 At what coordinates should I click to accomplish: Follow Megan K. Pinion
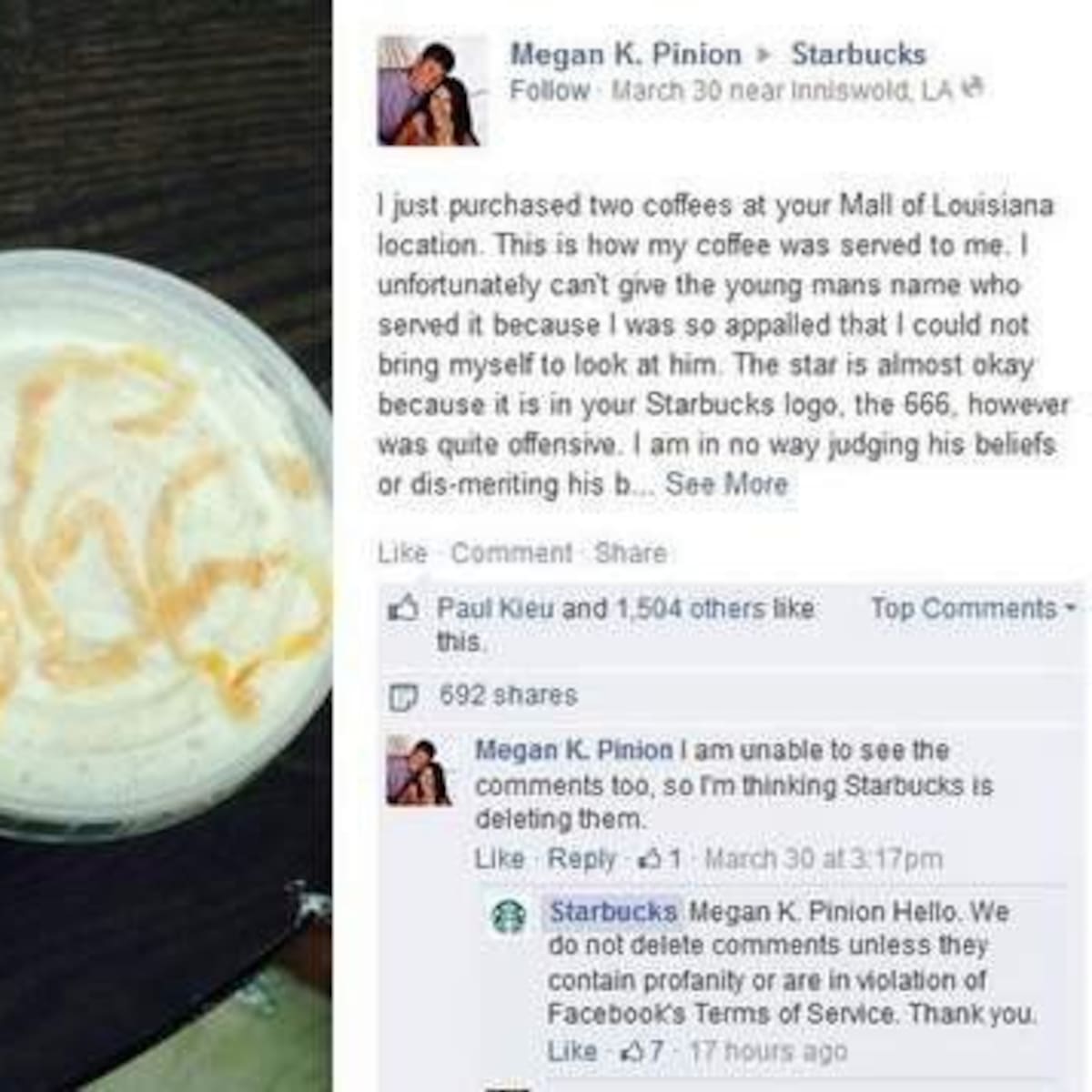[x=550, y=90]
